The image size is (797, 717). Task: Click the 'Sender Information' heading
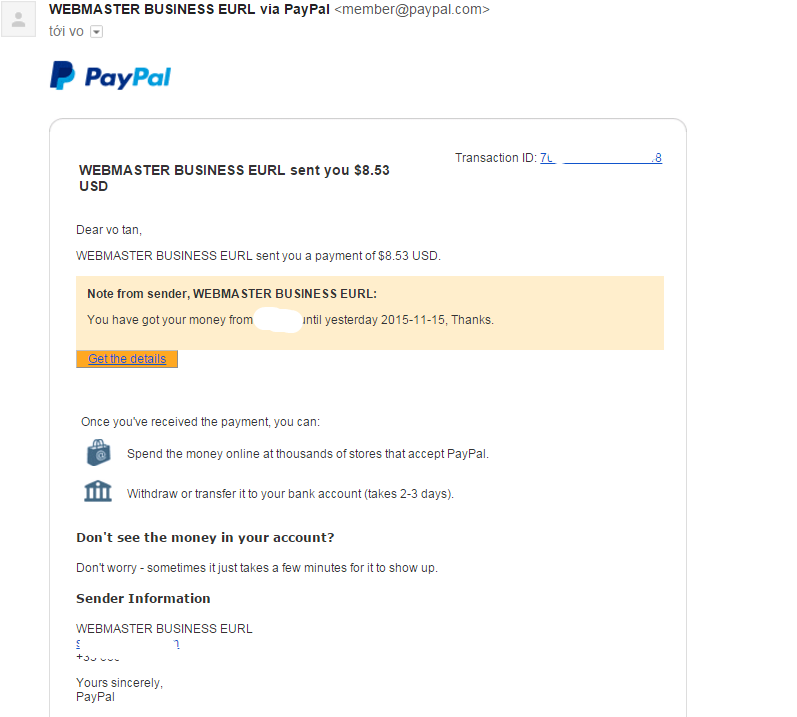[143, 599]
